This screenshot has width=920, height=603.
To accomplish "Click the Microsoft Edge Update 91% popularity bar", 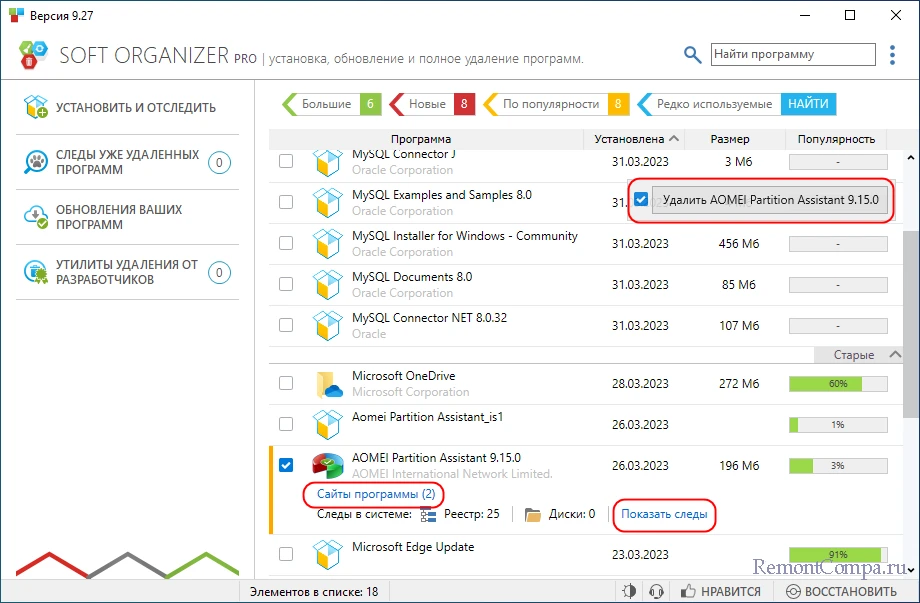I will click(x=838, y=554).
